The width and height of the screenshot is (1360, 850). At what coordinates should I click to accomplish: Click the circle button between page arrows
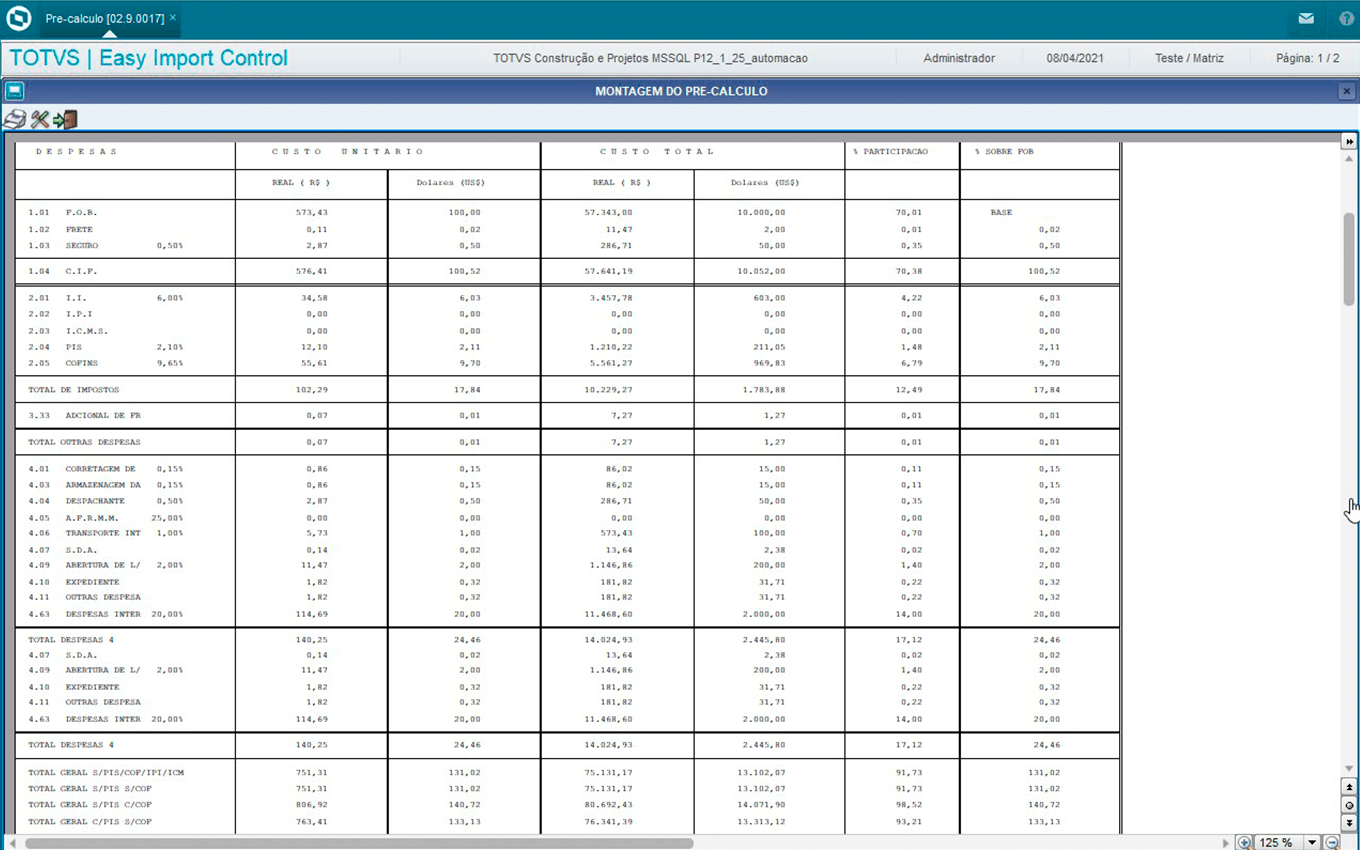(1349, 805)
